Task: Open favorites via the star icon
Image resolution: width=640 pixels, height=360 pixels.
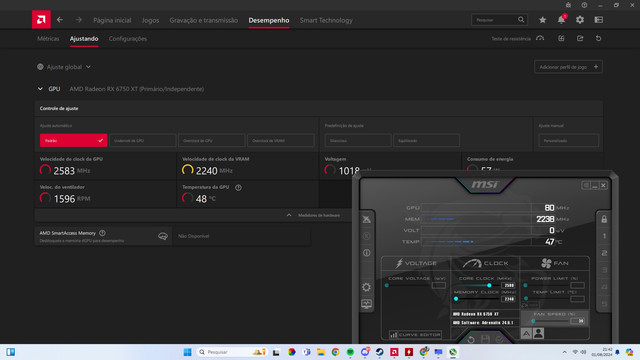Action: click(x=542, y=20)
